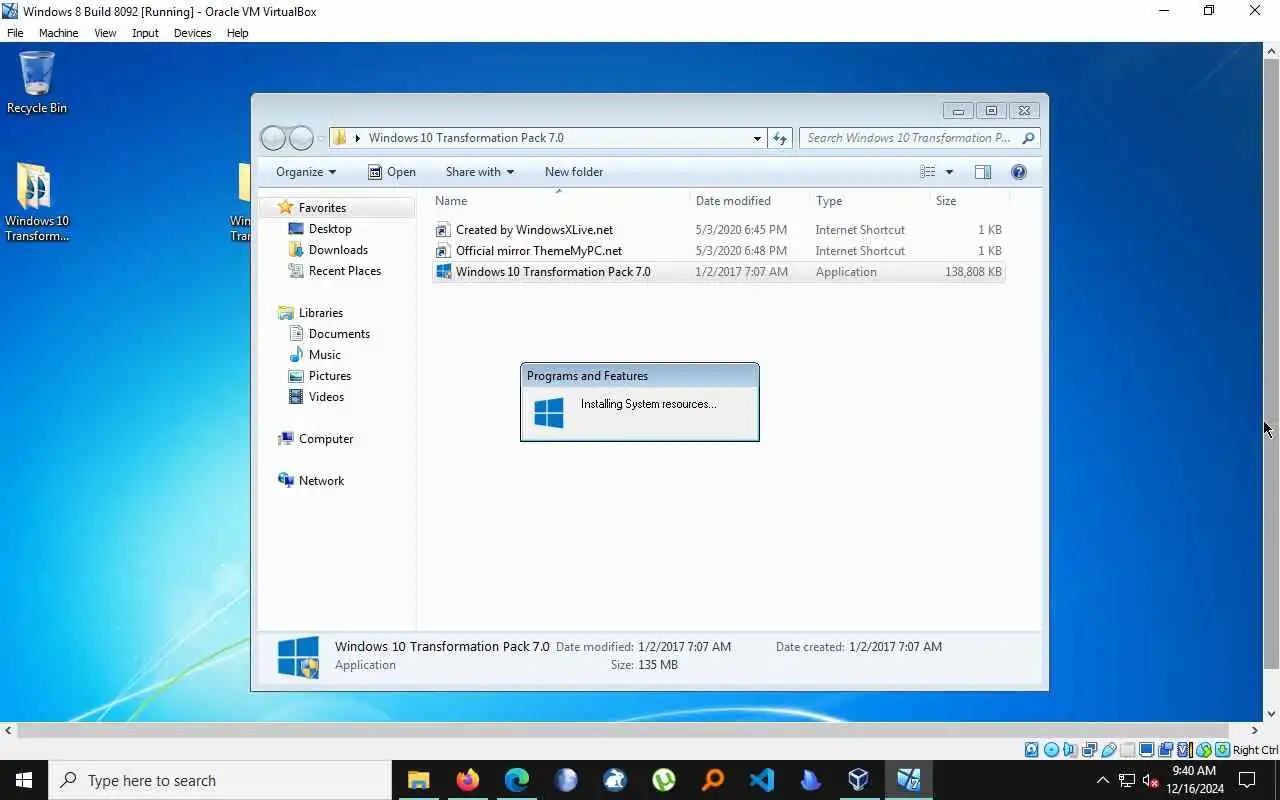Expand the view options dropdown arrow
This screenshot has height=800, width=1280.
tap(949, 172)
